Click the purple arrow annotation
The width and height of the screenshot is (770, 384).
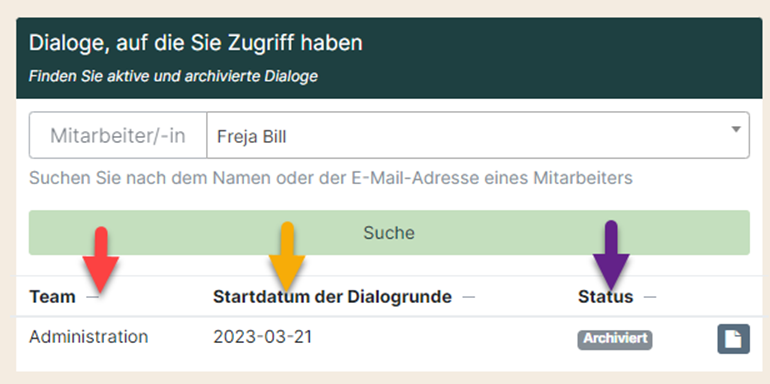[611, 255]
